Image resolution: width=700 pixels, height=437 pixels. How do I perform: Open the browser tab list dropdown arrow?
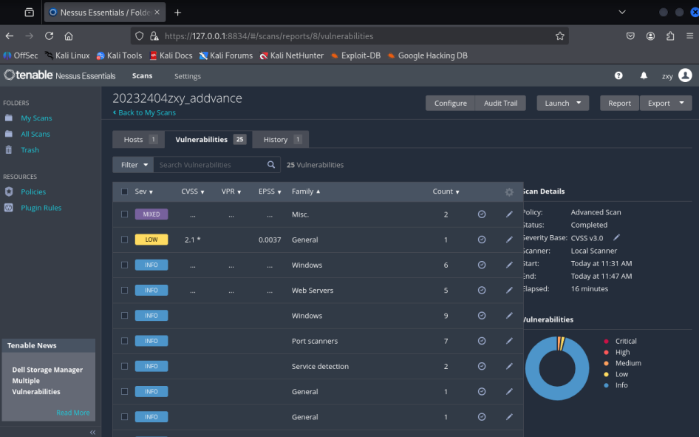tap(622, 12)
